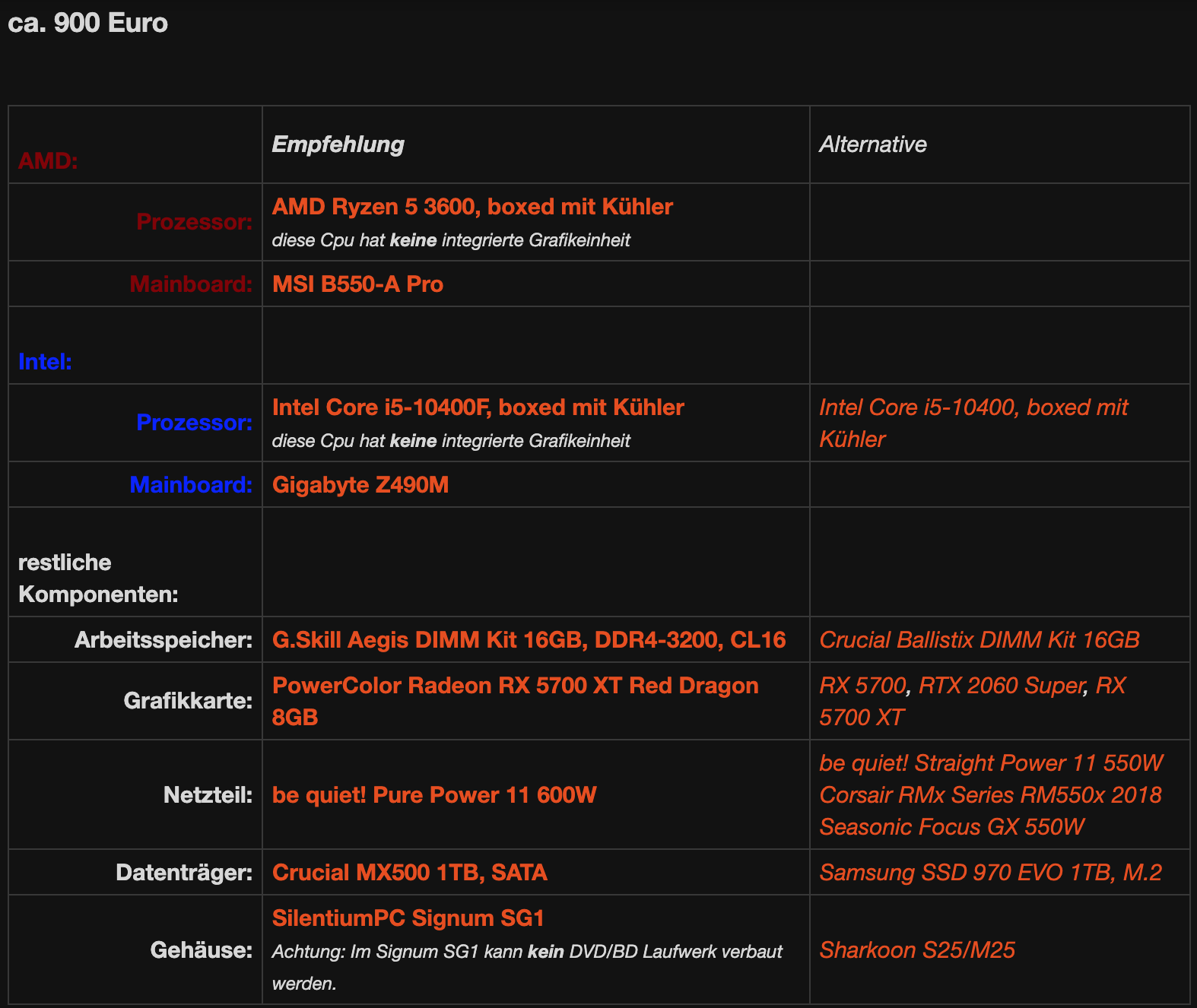Click the 'Alternative' column header

tap(872, 144)
